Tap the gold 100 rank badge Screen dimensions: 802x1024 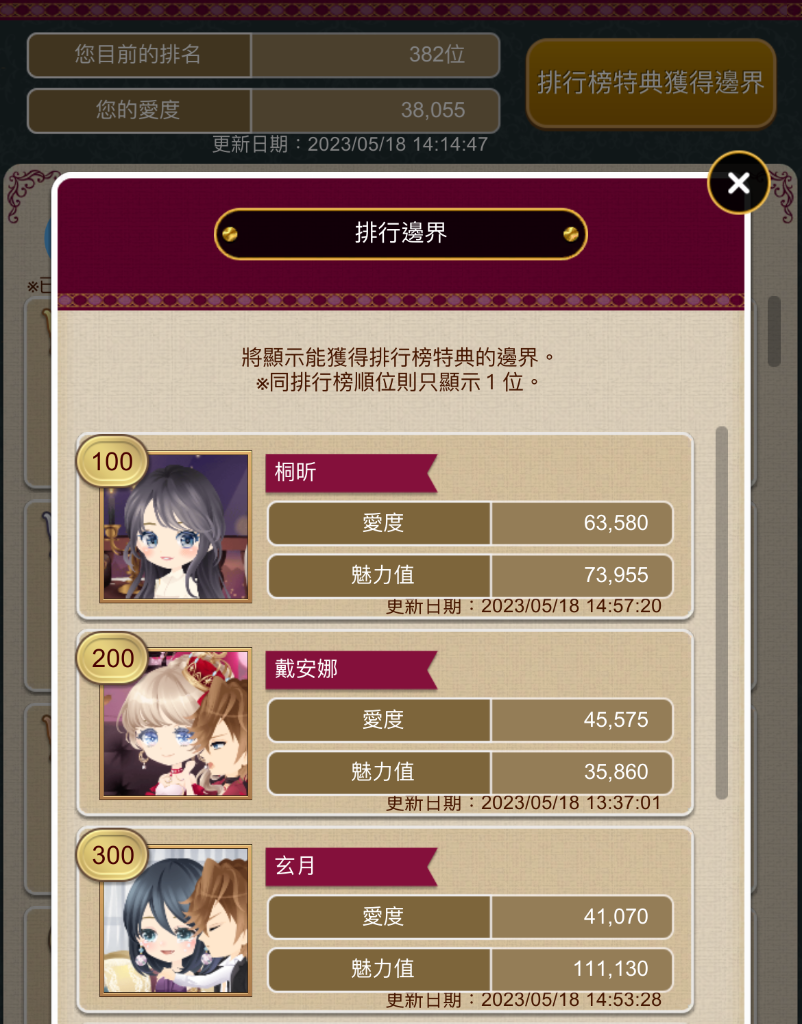[112, 462]
